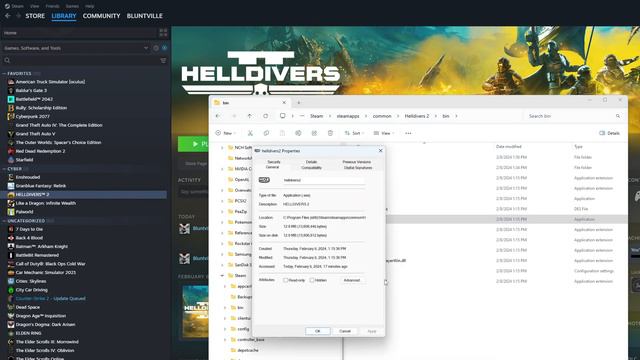This screenshot has height=360, width=640.
Task: Click the Battlefield 2042 game icon
Action: pos(11,99)
